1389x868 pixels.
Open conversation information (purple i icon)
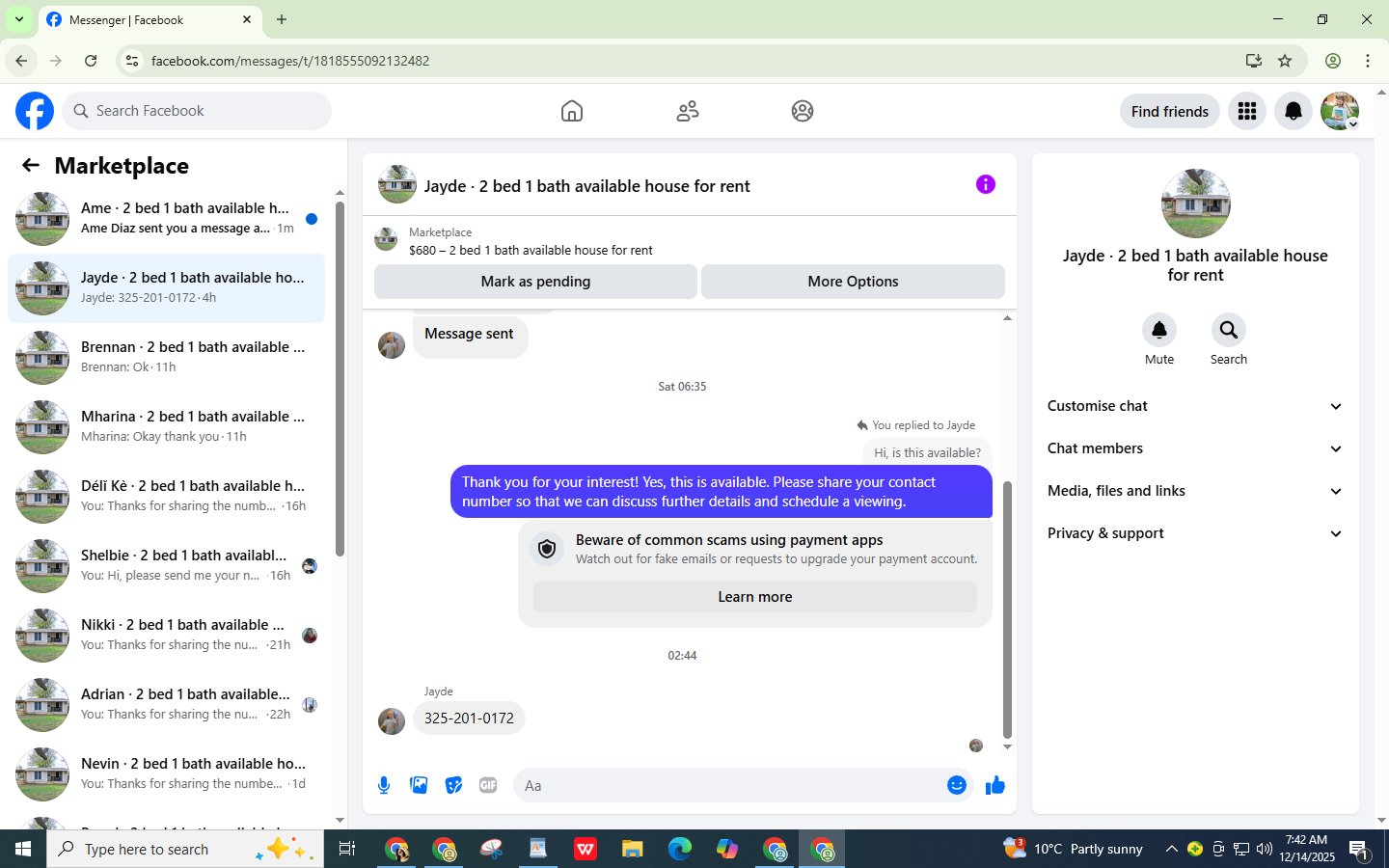coord(986,184)
